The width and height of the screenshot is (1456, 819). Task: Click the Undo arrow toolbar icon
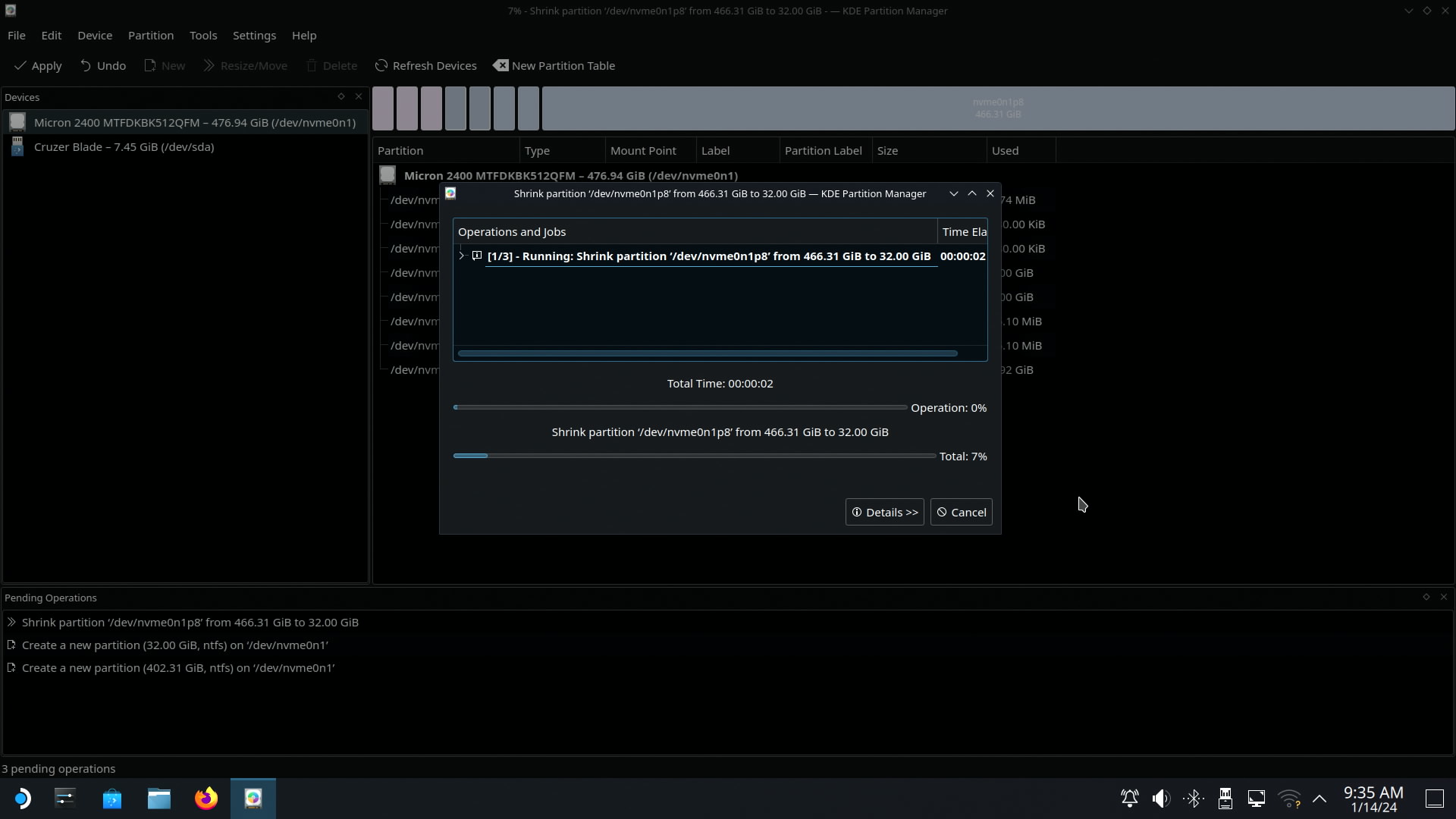click(x=86, y=66)
